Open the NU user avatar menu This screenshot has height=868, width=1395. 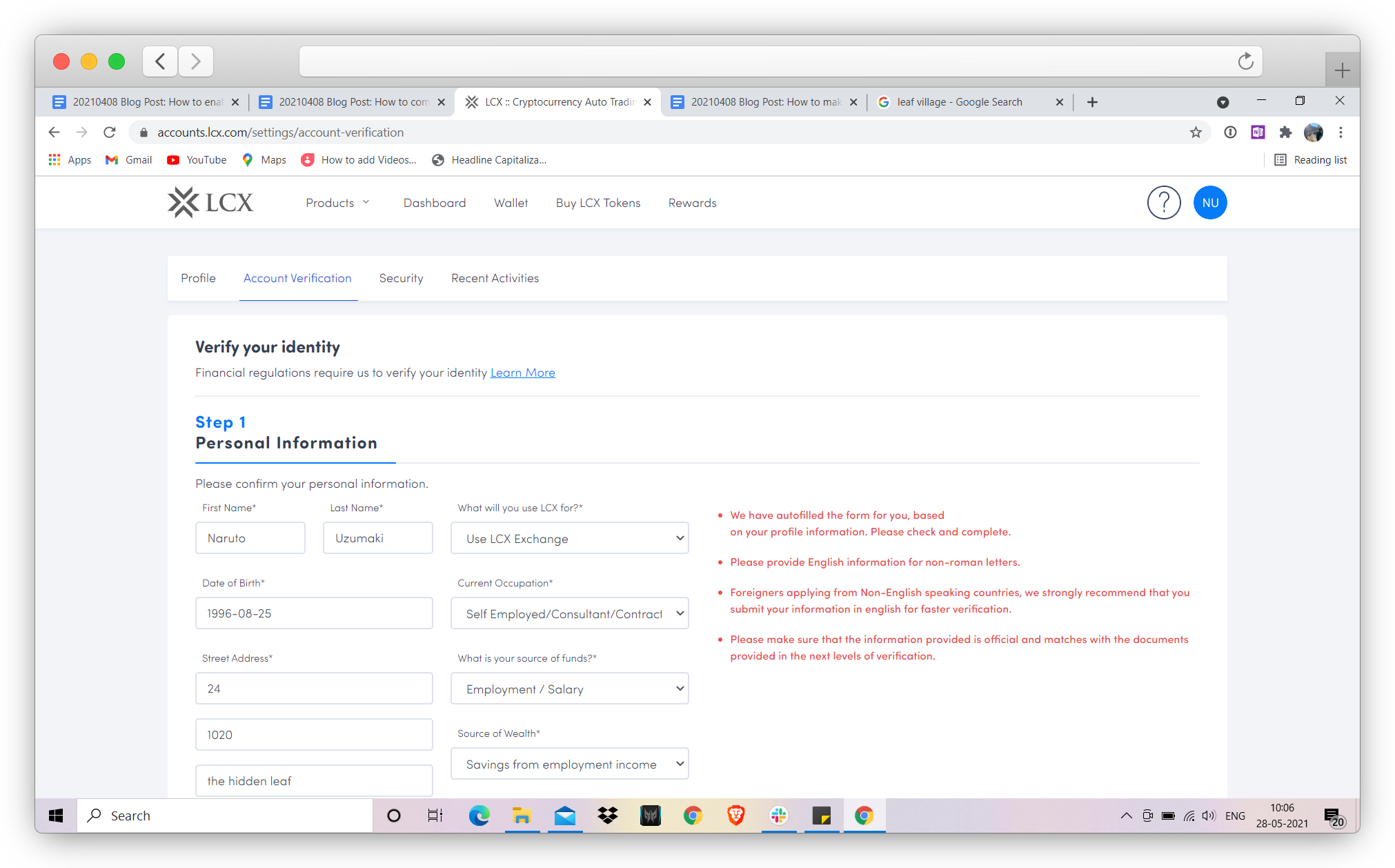tap(1210, 203)
